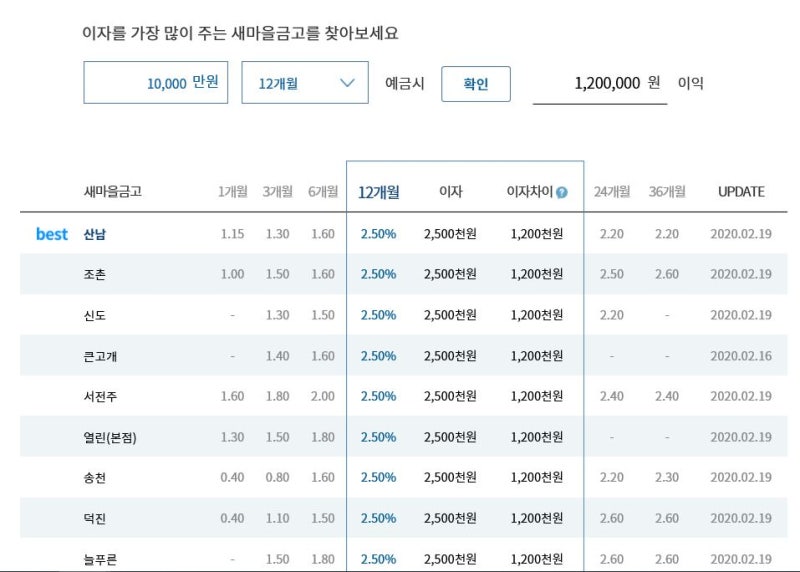
Task: Click 서전주's 6개월 rate 2.00
Action: click(323, 396)
